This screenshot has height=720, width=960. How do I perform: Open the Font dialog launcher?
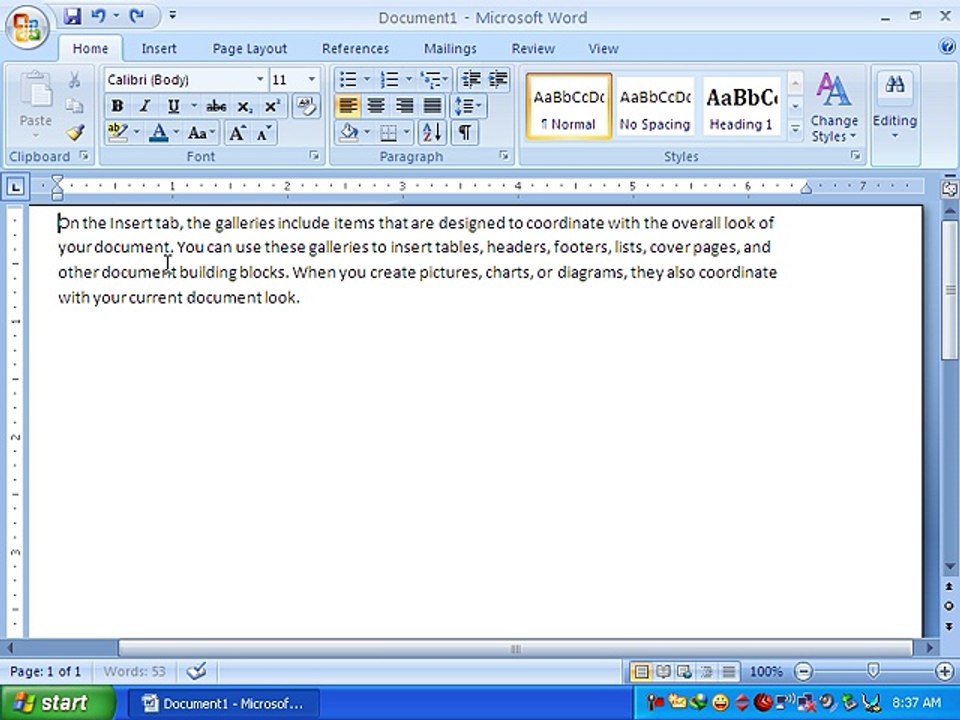pos(315,156)
